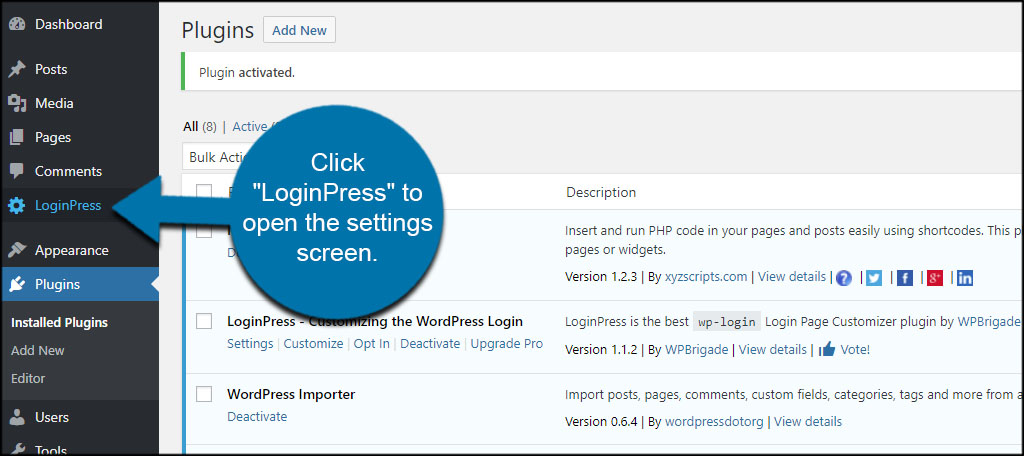The width and height of the screenshot is (1024, 456).
Task: Open WPBrigade link next to Version 1.1.2
Action: (696, 350)
